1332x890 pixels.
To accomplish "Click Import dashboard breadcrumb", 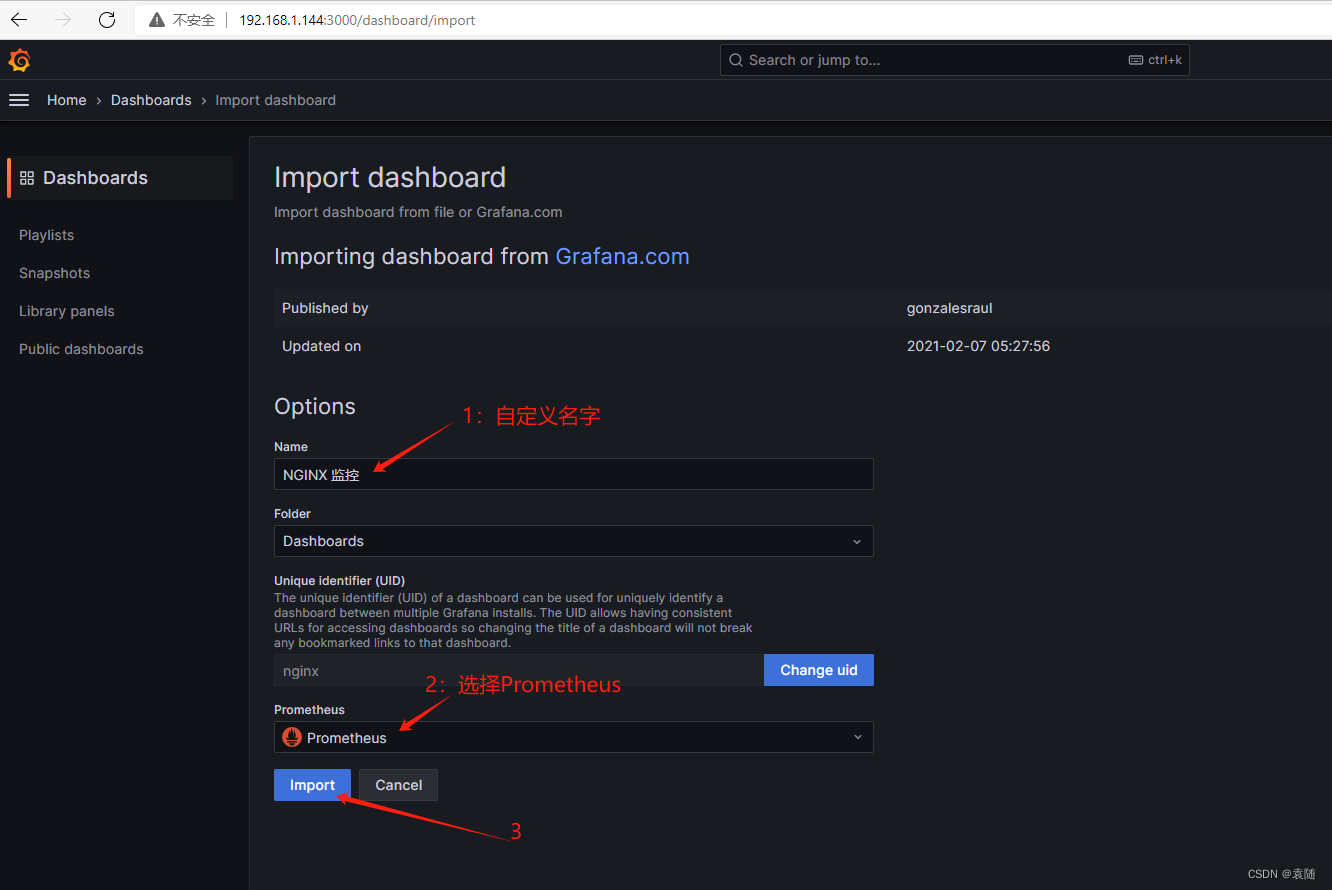I will (x=275, y=100).
